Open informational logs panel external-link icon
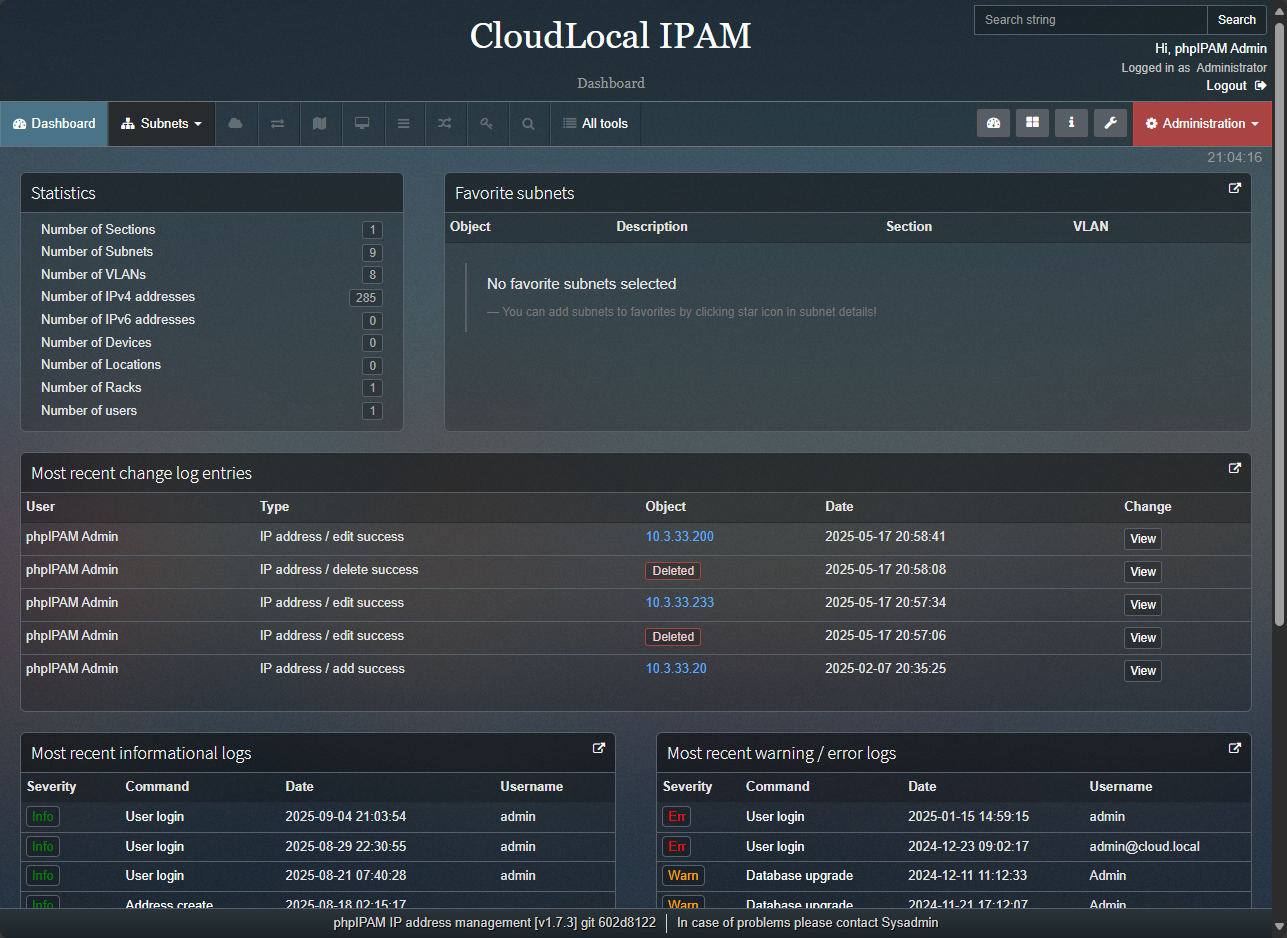This screenshot has height=938, width=1287. click(x=599, y=748)
